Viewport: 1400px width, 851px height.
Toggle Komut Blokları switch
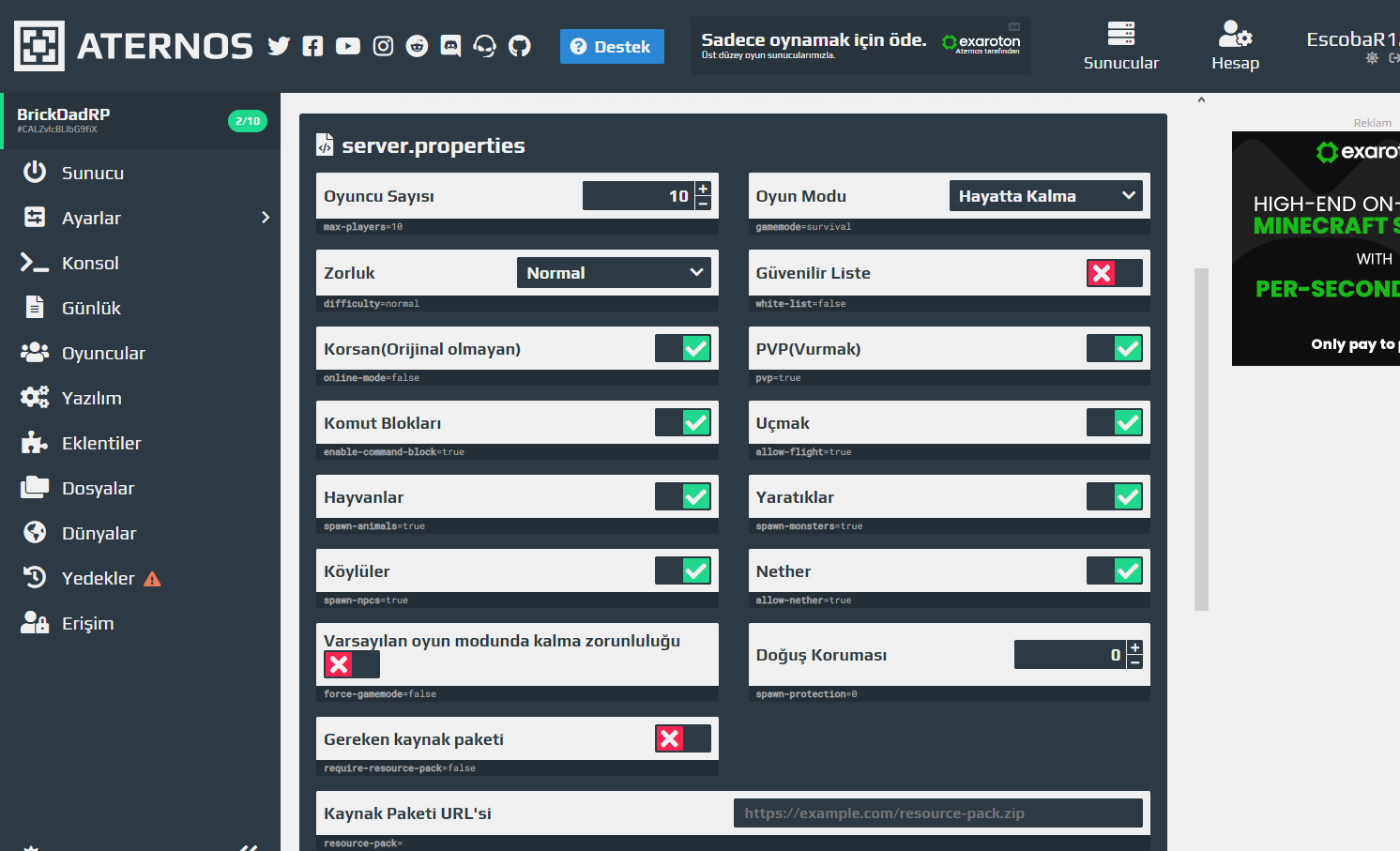point(683,422)
